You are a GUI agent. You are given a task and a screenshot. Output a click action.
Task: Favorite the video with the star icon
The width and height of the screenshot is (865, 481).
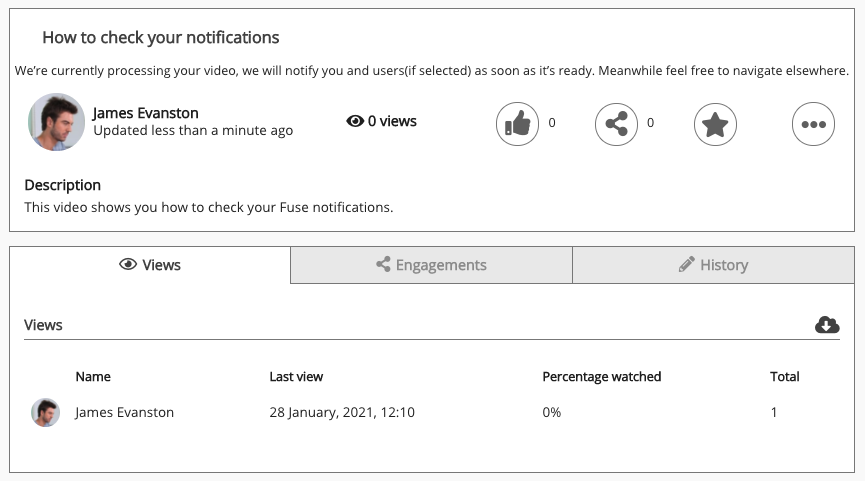point(715,124)
